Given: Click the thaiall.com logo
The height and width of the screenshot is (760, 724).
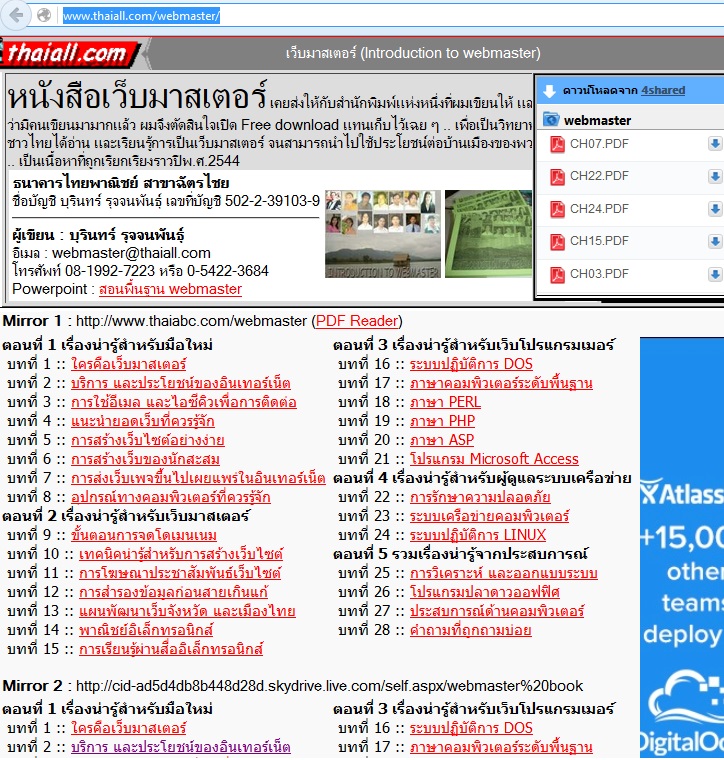Looking at the screenshot, I should (67, 54).
